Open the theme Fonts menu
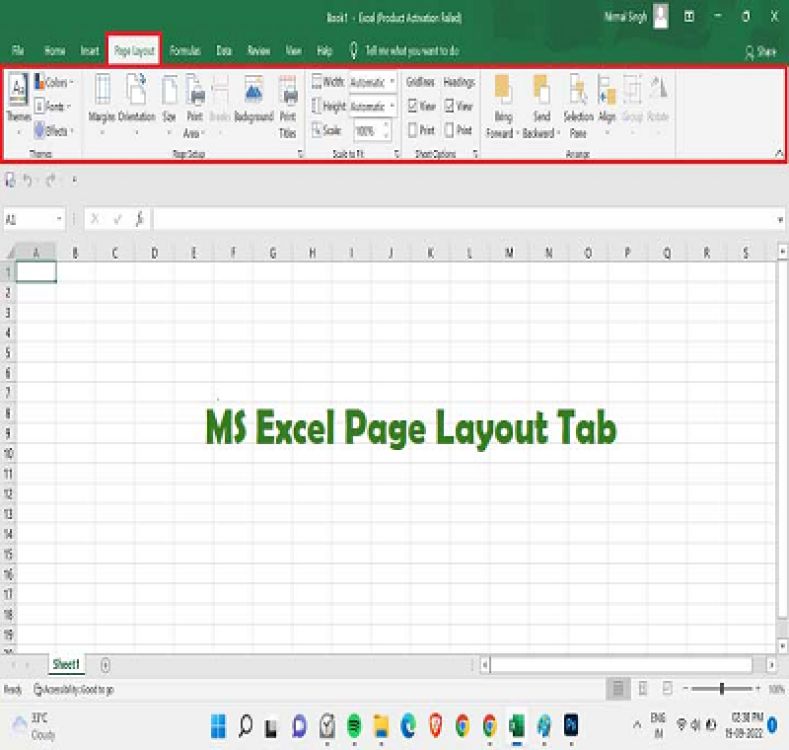The image size is (789, 750). [x=52, y=106]
